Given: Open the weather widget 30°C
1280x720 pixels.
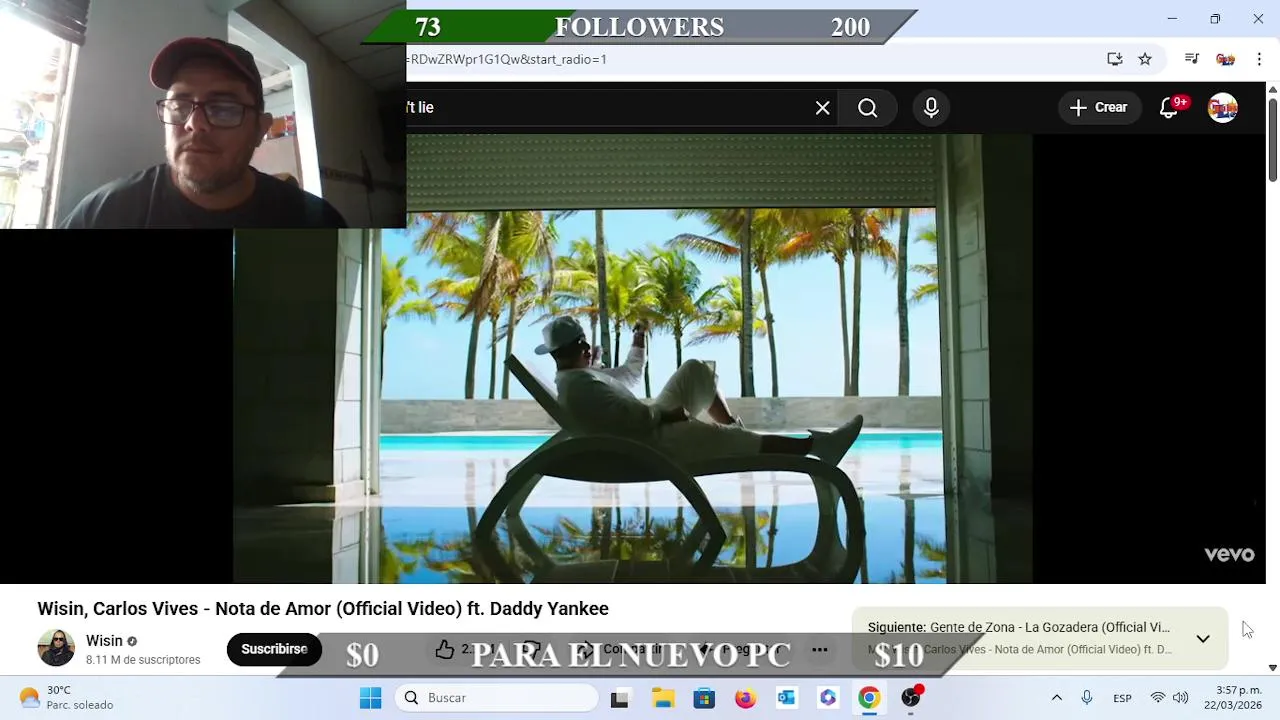Looking at the screenshot, I should pyautogui.click(x=68, y=698).
